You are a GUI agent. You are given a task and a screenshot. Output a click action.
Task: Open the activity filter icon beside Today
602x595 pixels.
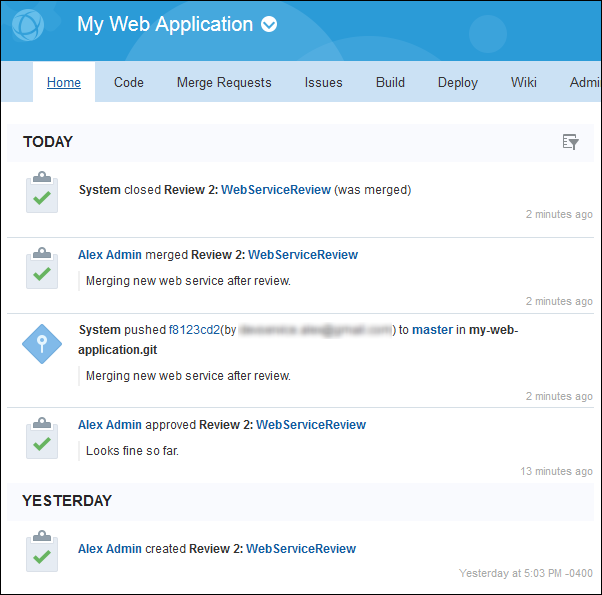point(571,142)
